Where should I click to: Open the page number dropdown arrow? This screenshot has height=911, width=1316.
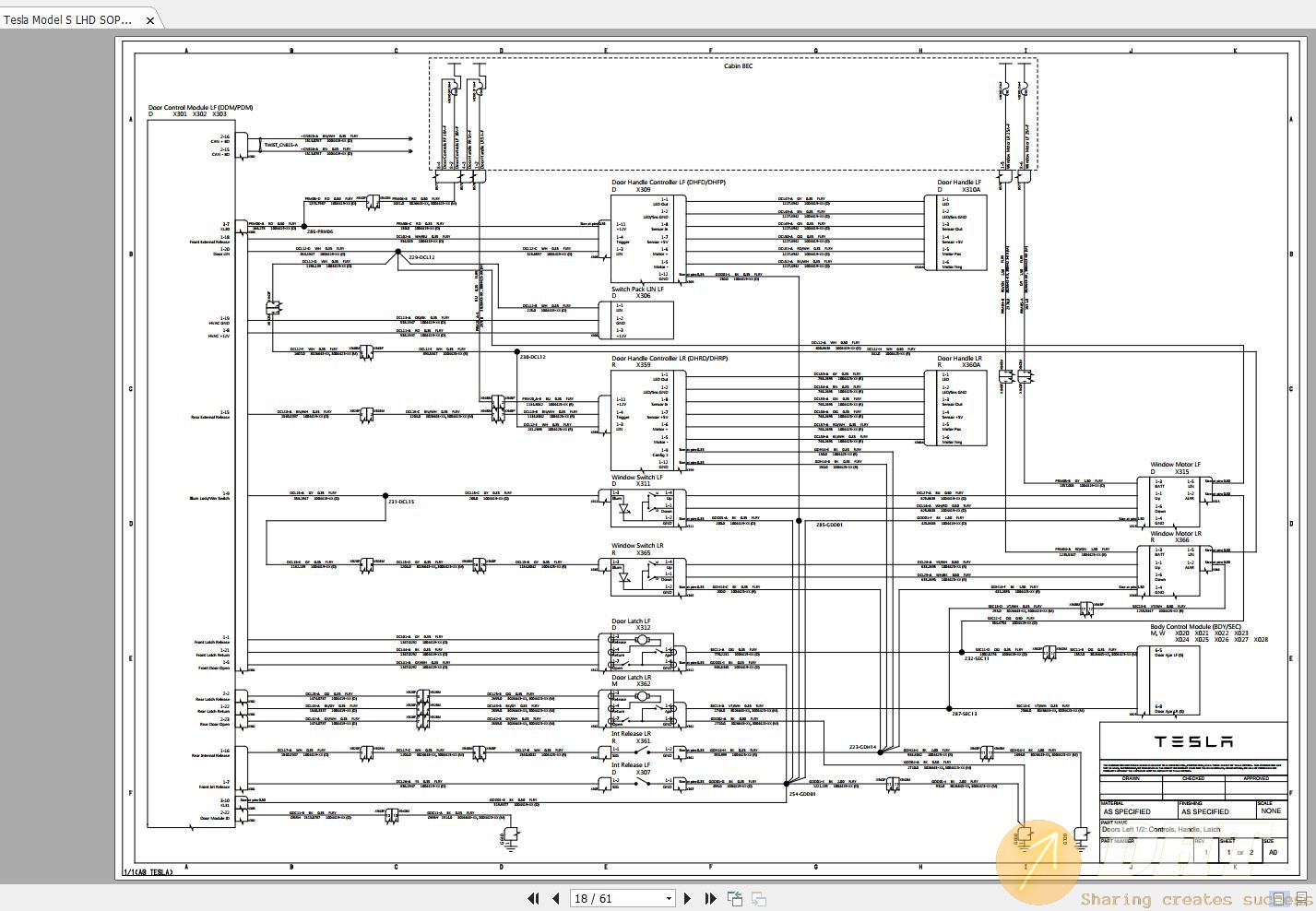tap(669, 899)
